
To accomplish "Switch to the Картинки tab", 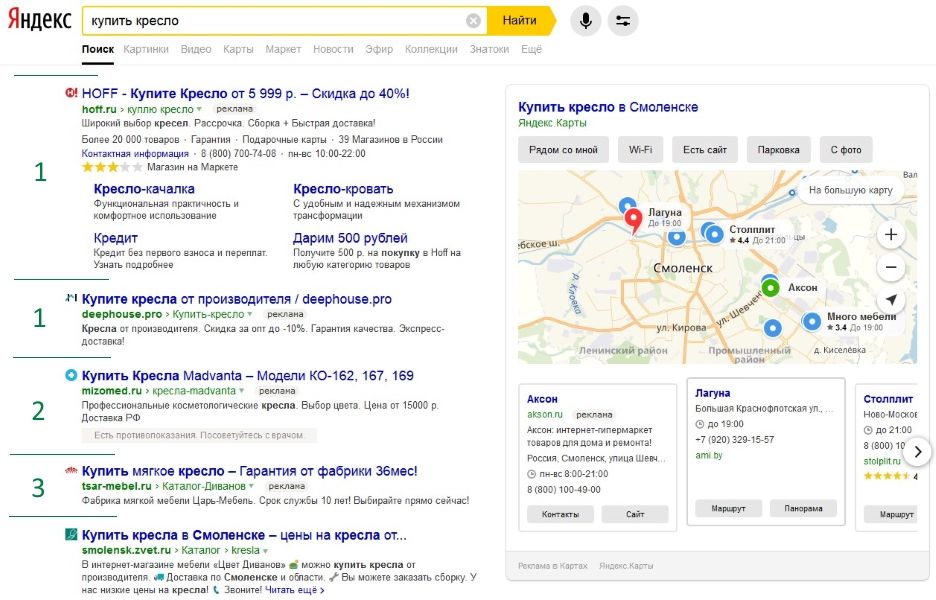I will 146,49.
